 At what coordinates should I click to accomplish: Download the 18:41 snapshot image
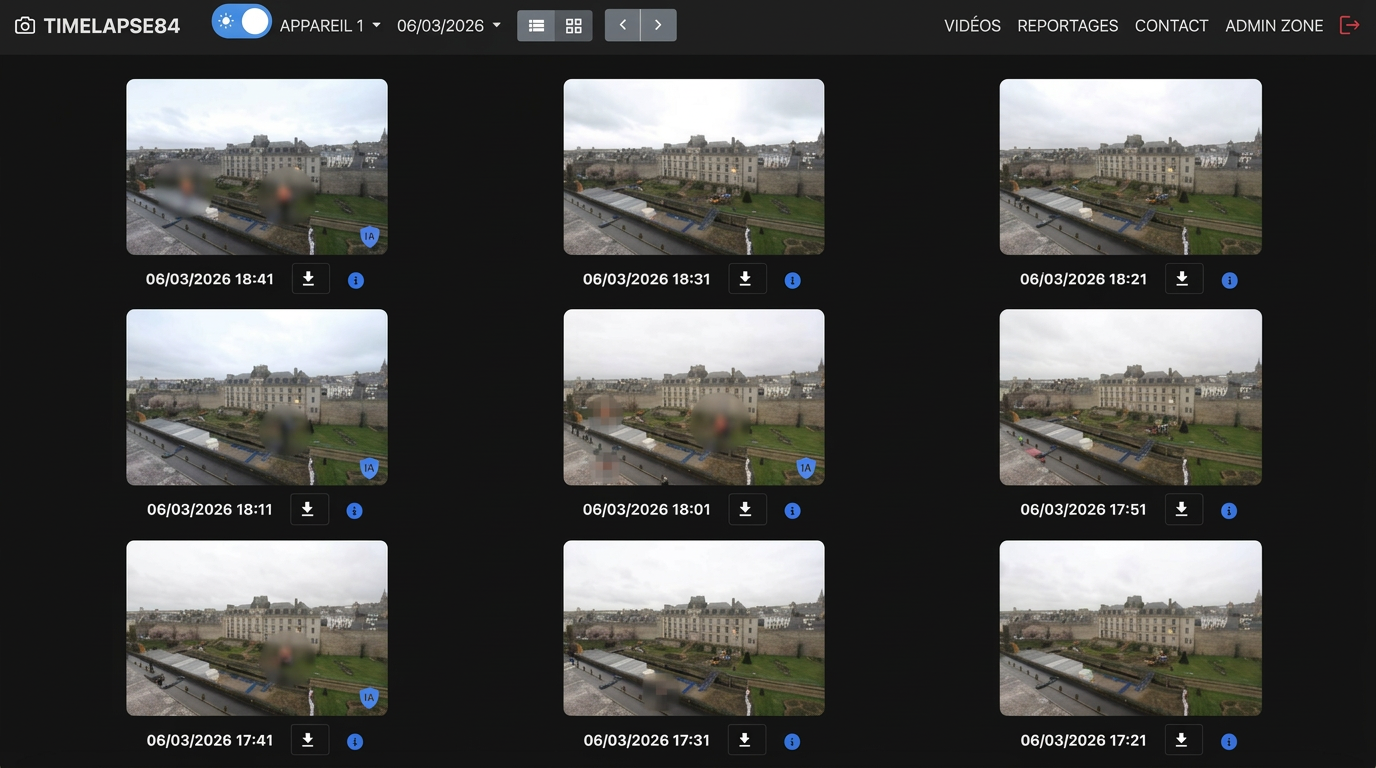(308, 279)
